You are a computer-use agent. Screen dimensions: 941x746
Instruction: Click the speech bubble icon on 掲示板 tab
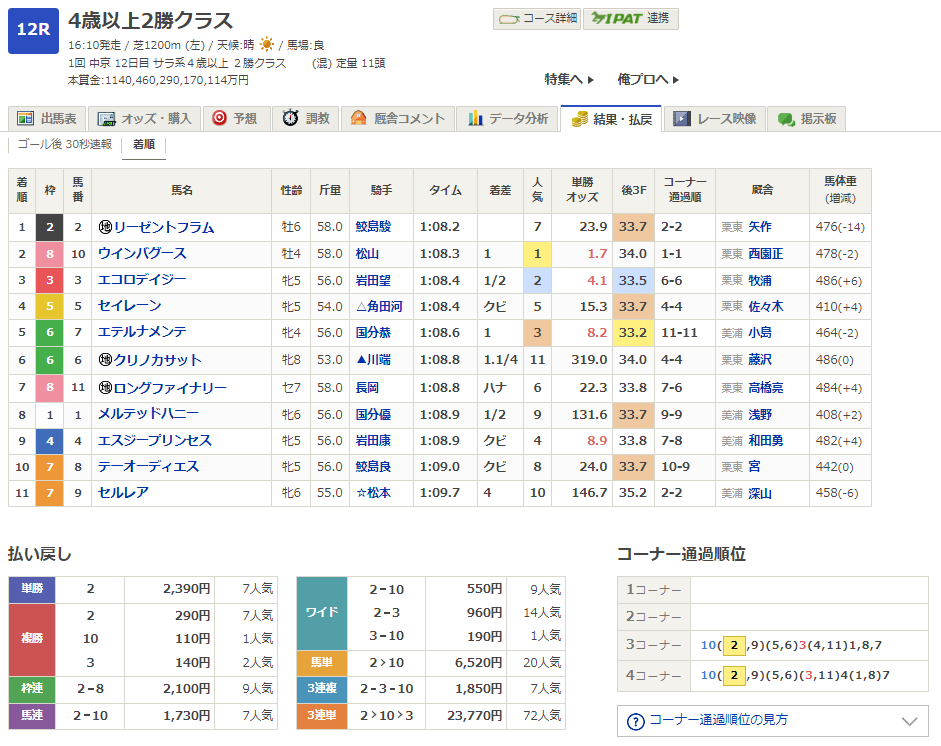pyautogui.click(x=786, y=119)
